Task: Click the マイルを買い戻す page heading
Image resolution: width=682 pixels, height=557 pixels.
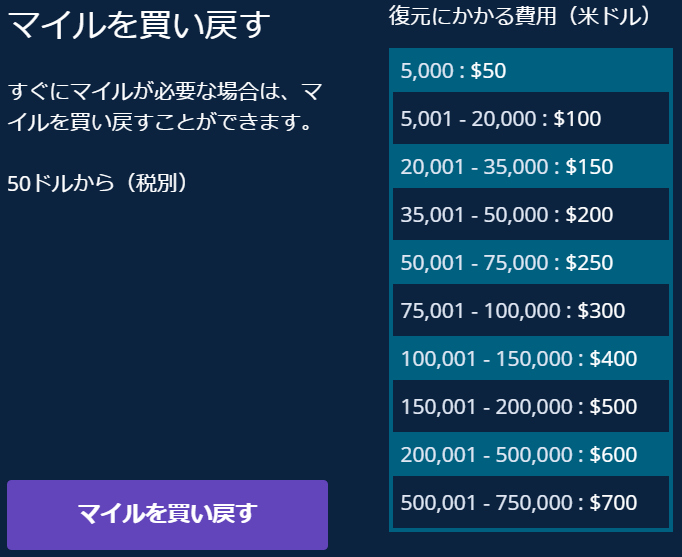Action: (139, 25)
